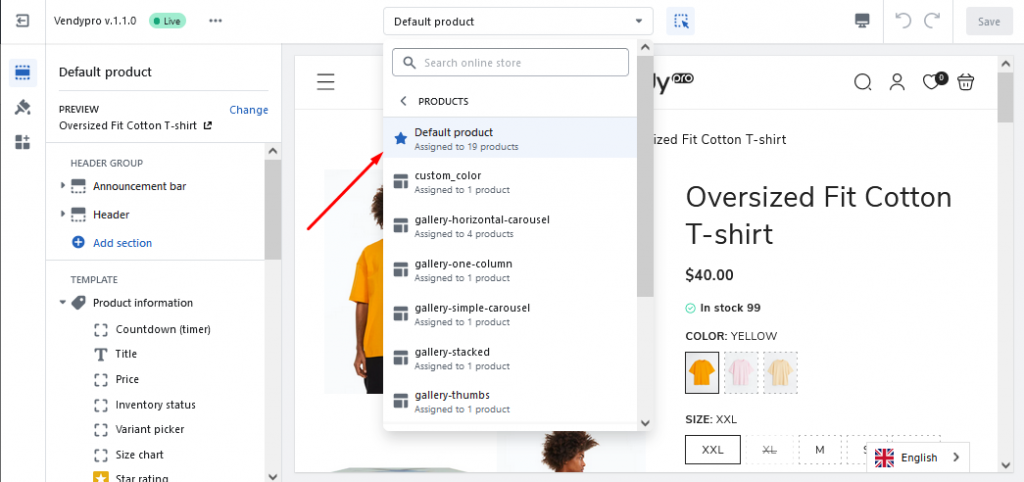1024x482 pixels.
Task: Open the Theme settings paintbrush icon
Action: coord(23,108)
